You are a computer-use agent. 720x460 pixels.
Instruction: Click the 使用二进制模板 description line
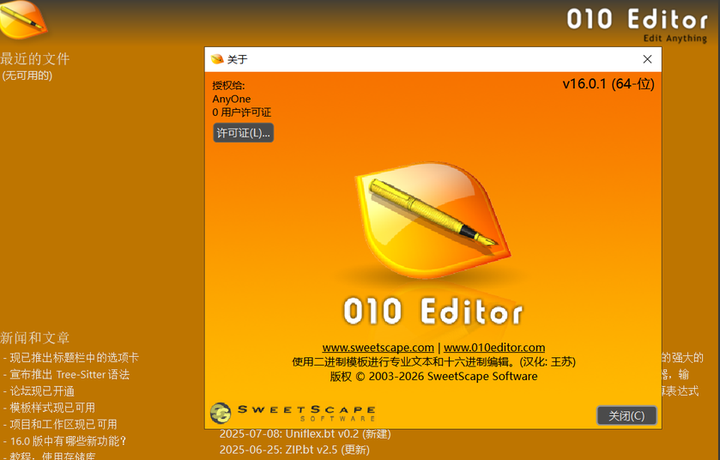coord(433,362)
